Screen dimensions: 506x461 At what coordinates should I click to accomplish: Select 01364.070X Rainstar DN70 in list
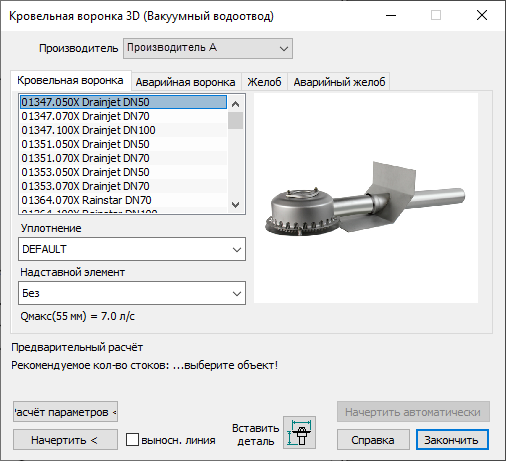(123, 200)
